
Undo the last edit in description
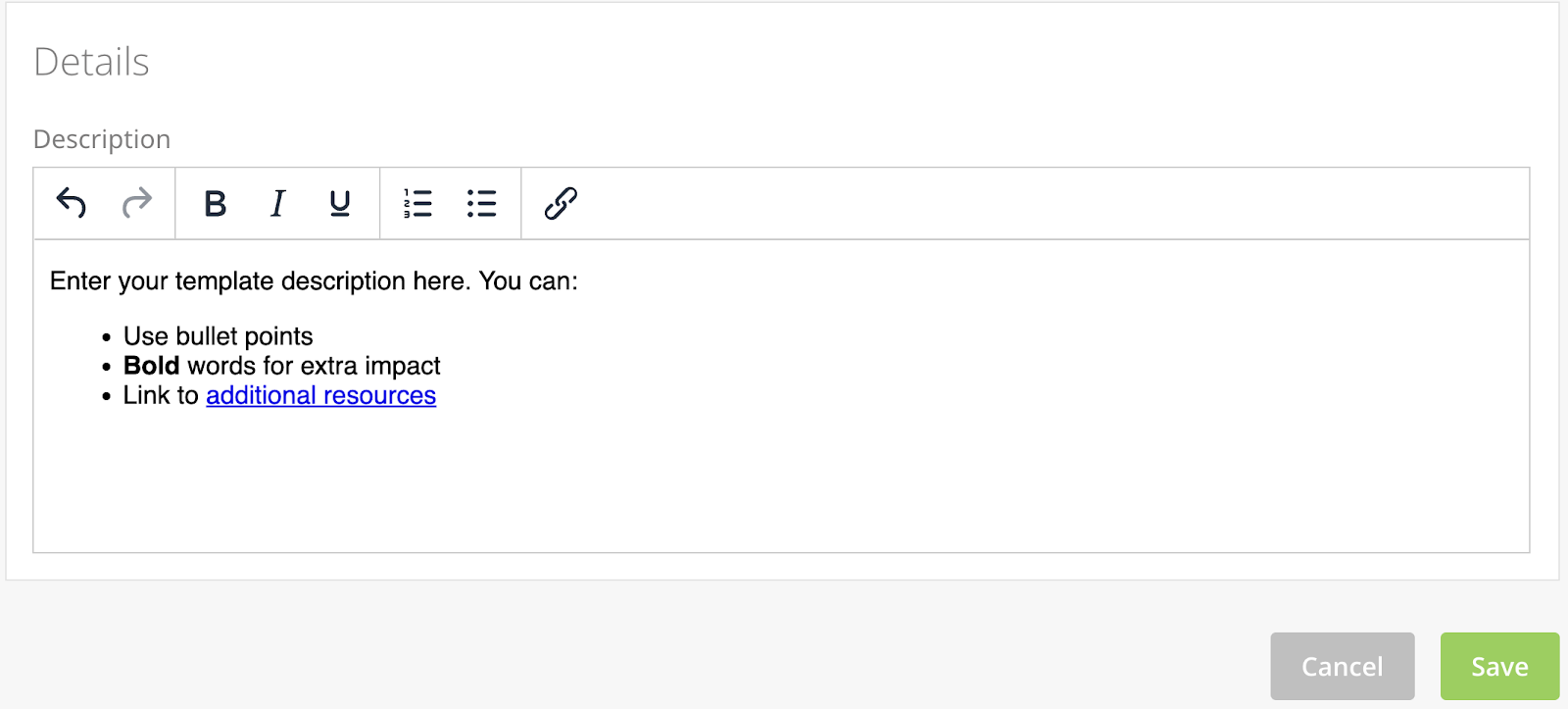(72, 203)
